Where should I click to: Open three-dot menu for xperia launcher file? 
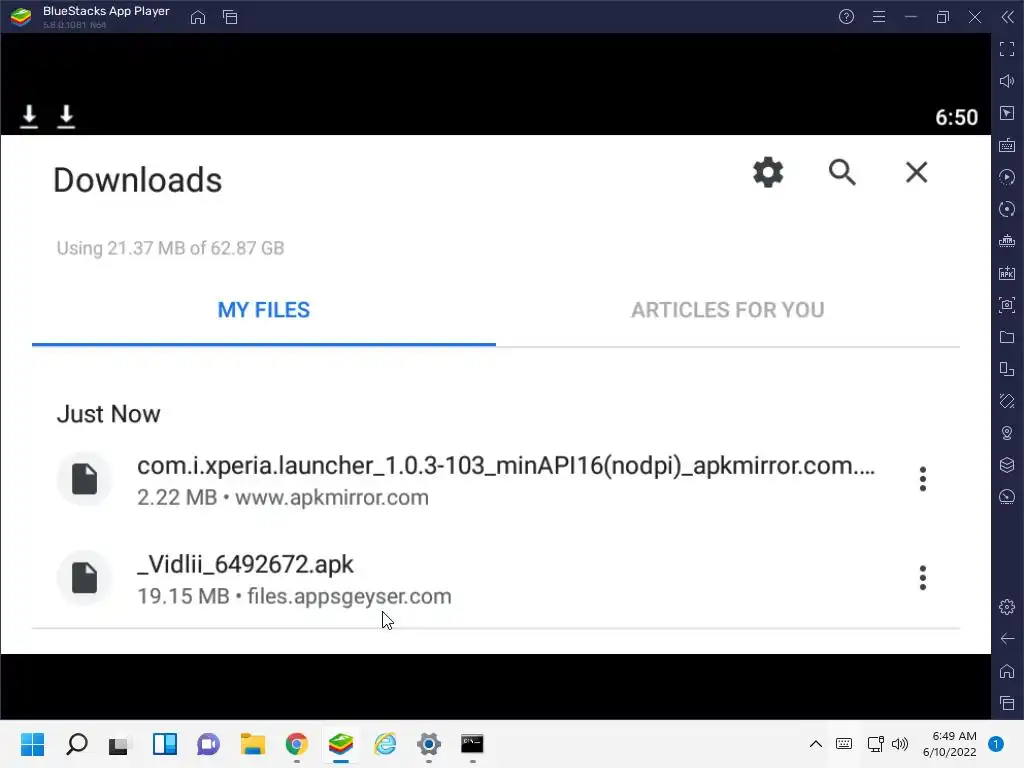(x=922, y=479)
